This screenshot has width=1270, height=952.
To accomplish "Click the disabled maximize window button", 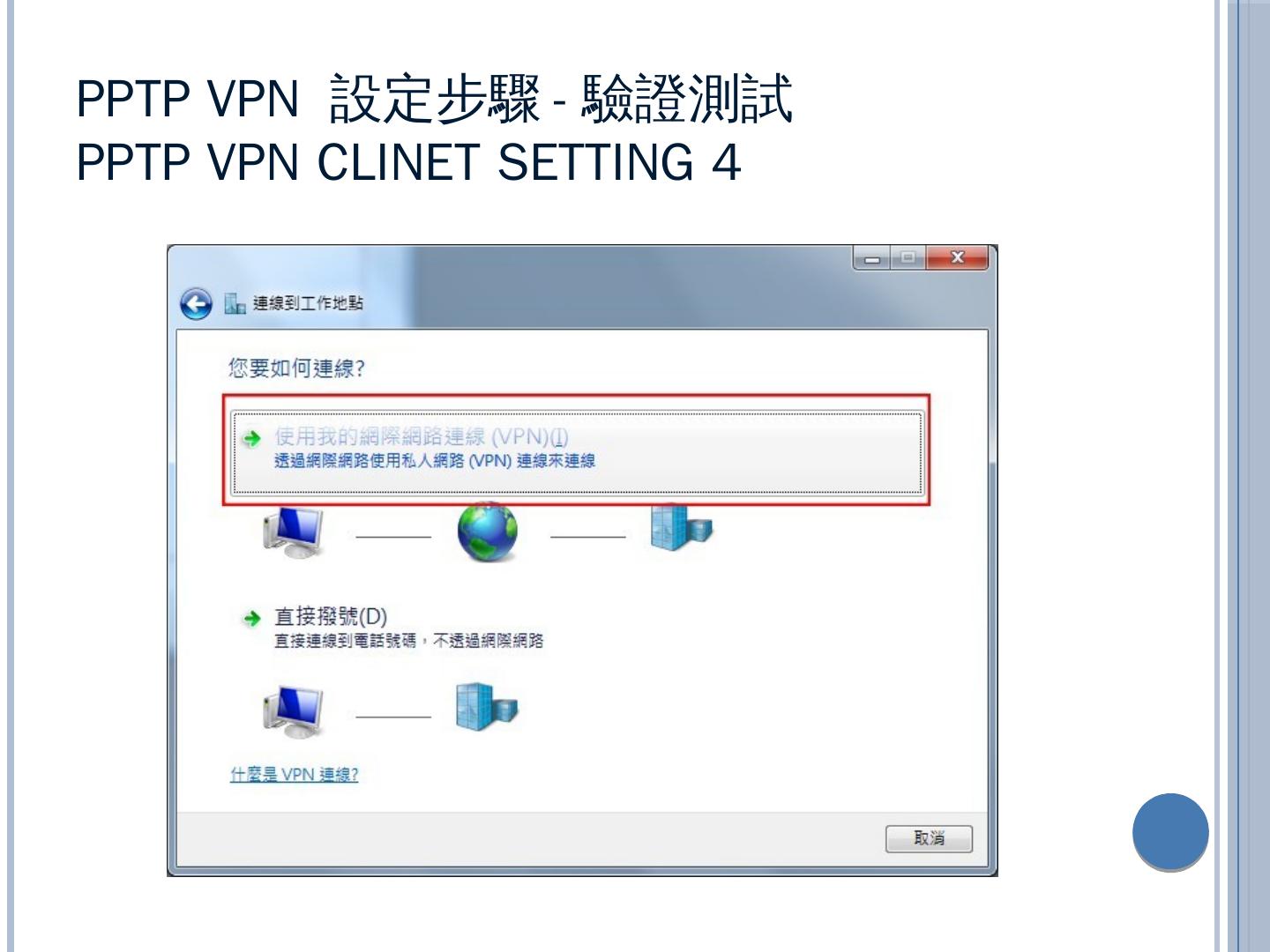I will (x=908, y=258).
